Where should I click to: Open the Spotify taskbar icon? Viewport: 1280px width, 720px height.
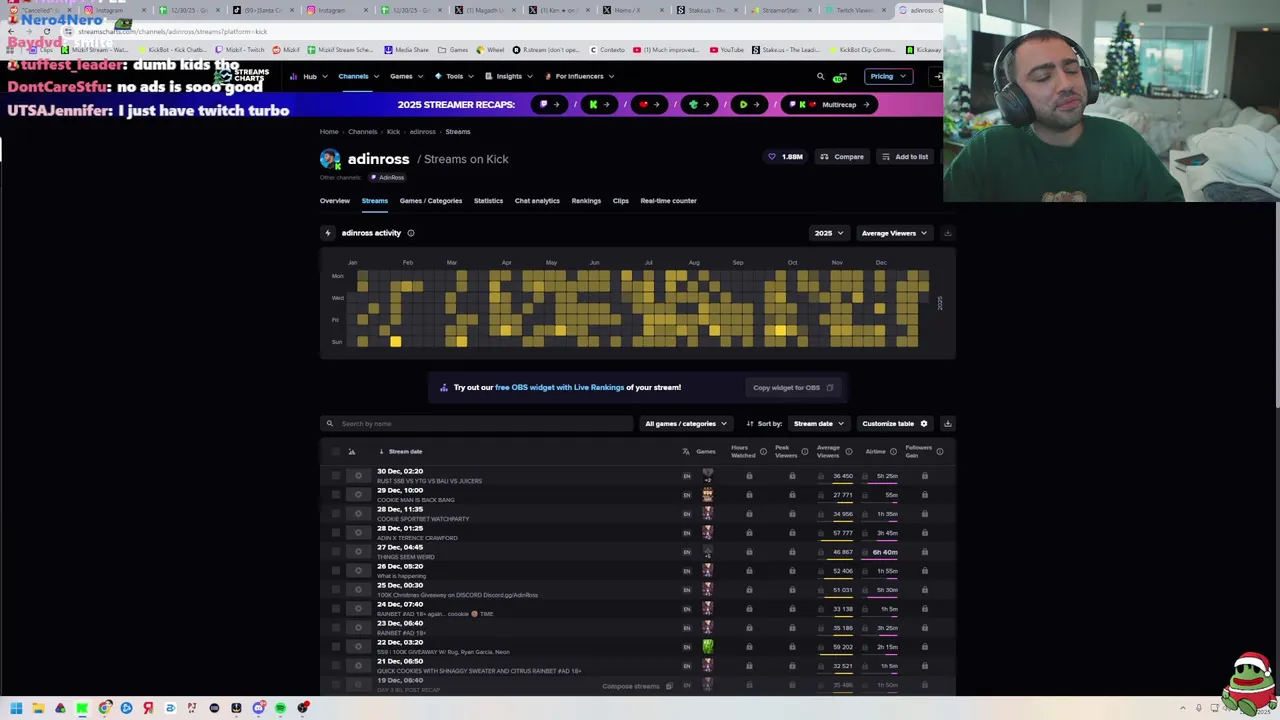280,708
